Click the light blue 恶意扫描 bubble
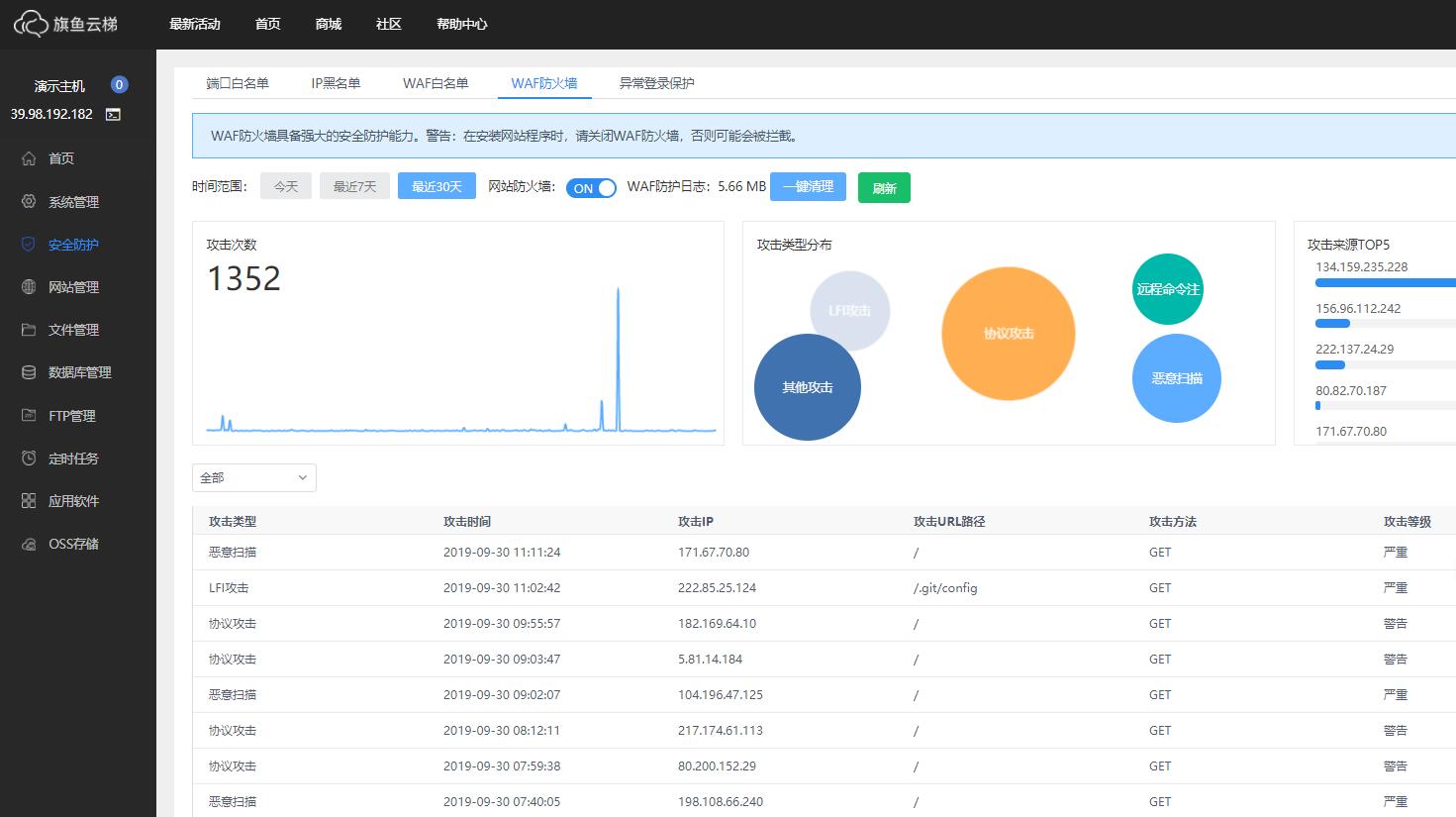 1177,378
